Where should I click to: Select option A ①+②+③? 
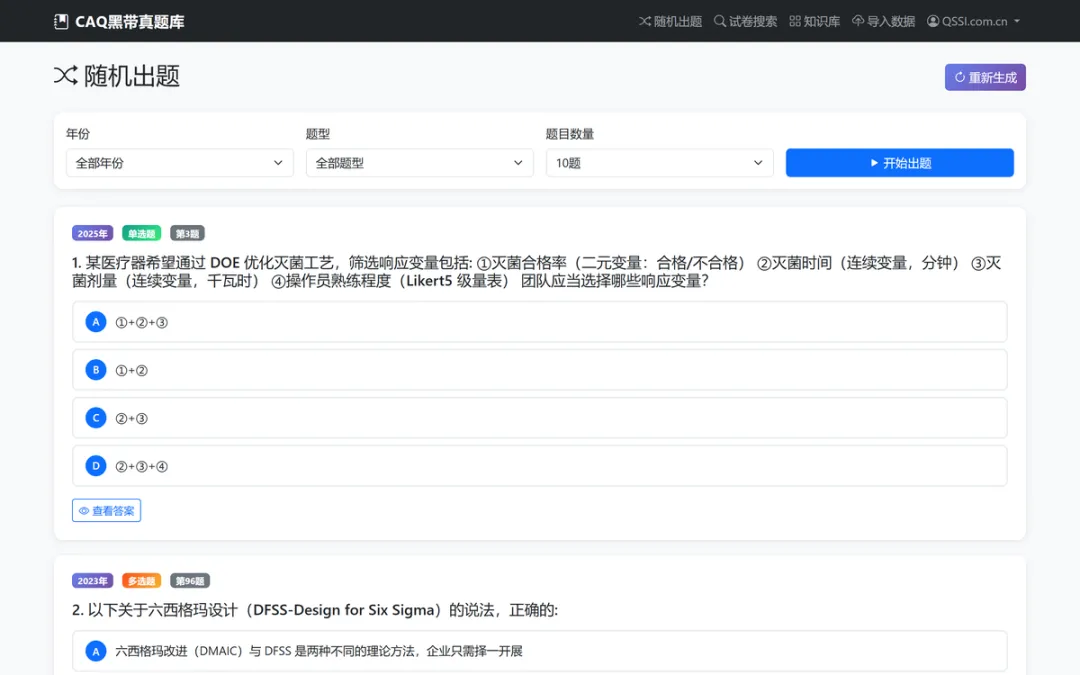click(x=539, y=322)
